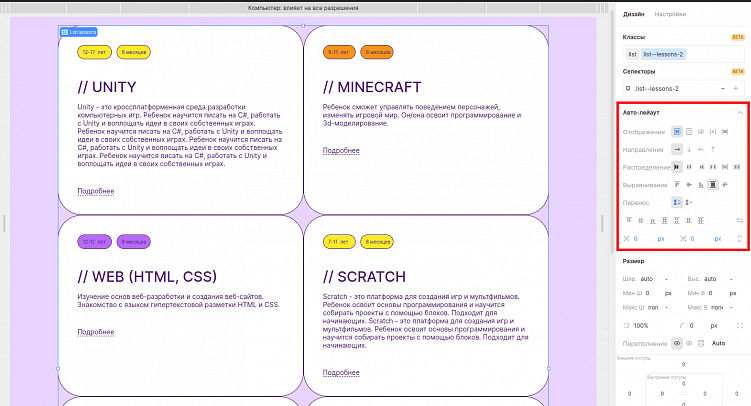The image size is (751, 406).
Task: Set overflow to scroll icon
Action: click(x=701, y=343)
